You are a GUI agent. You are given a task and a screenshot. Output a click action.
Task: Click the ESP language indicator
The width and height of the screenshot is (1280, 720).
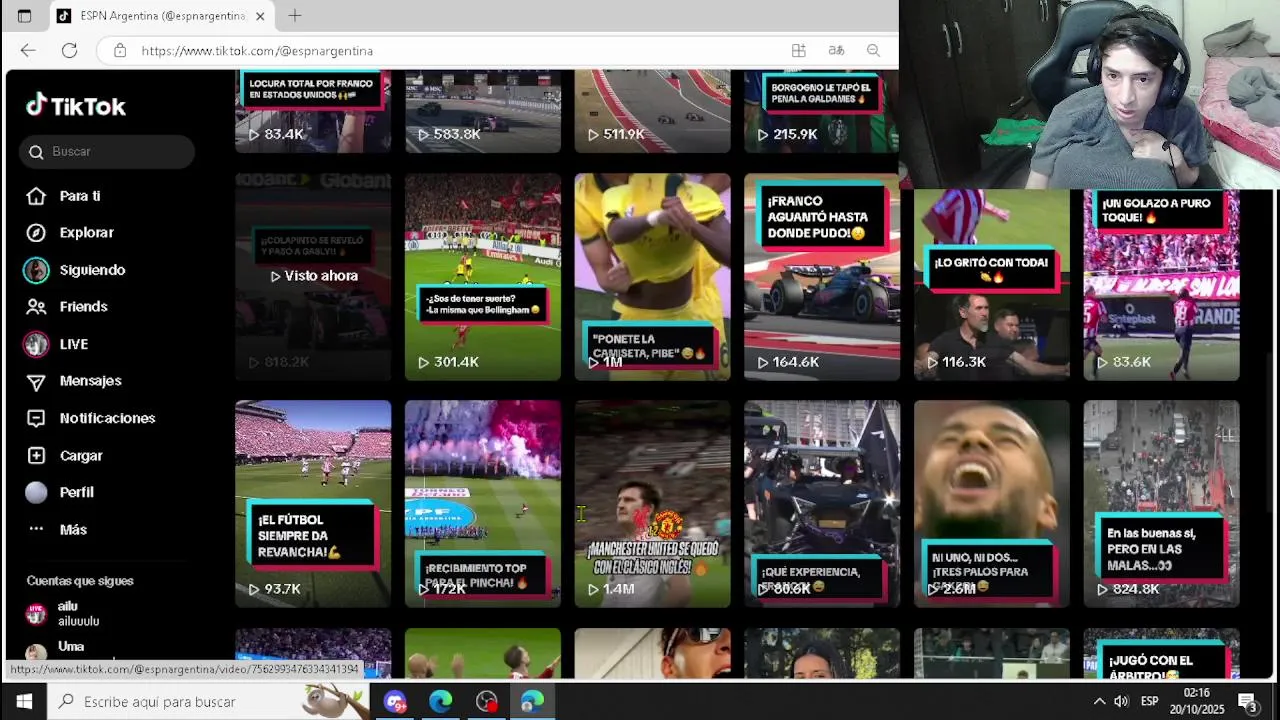pyautogui.click(x=1150, y=701)
